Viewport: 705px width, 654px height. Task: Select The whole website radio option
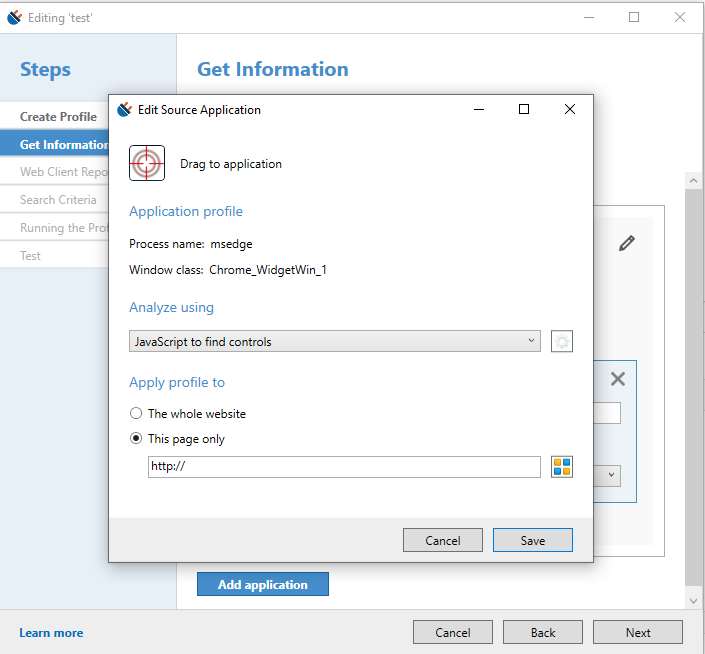[136, 413]
